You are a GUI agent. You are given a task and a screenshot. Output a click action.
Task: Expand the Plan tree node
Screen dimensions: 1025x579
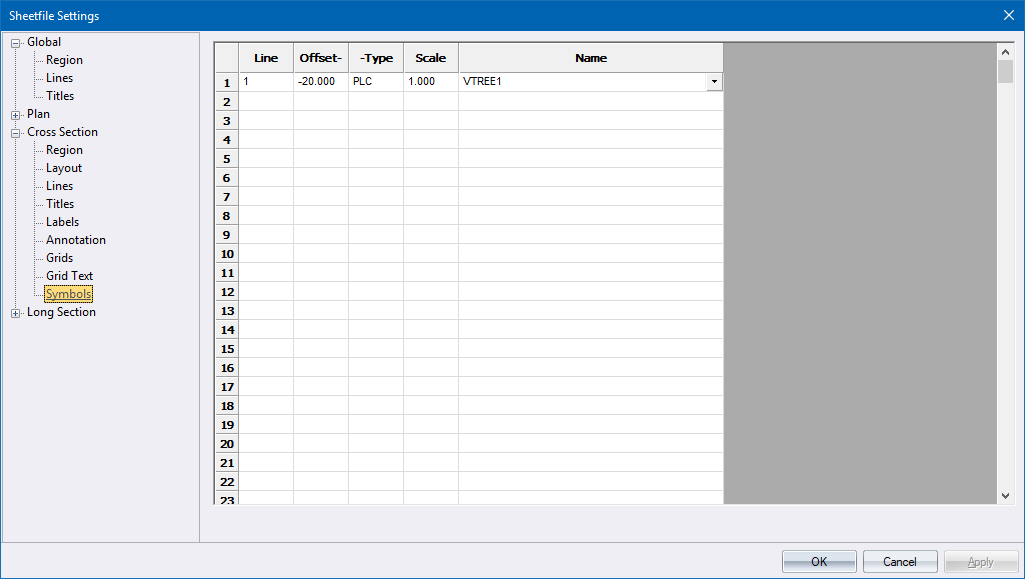tap(16, 115)
